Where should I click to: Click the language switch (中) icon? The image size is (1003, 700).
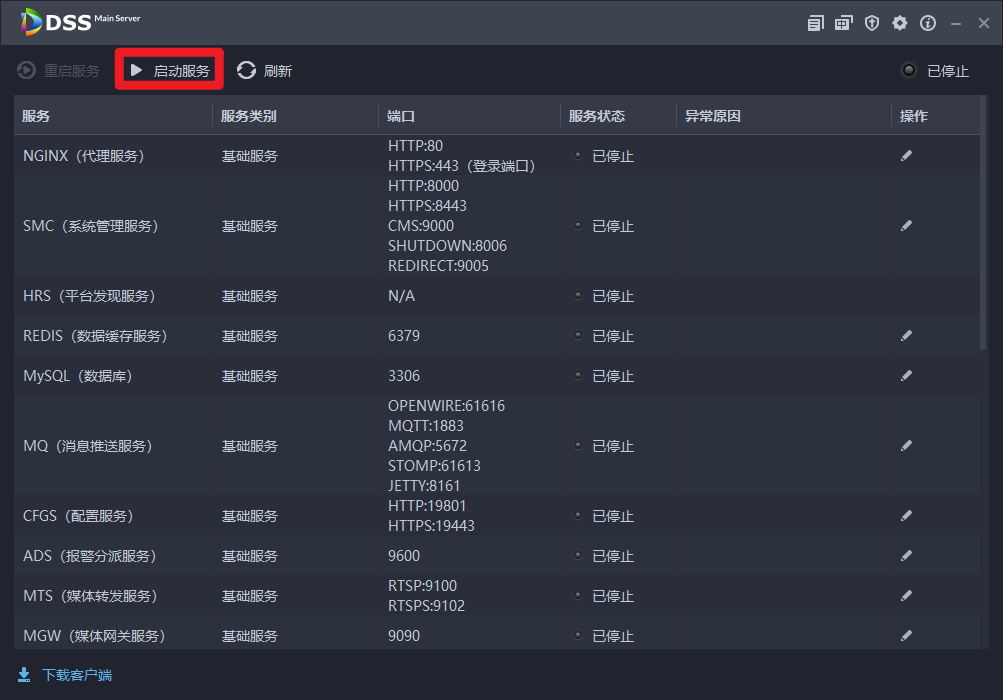pos(844,23)
